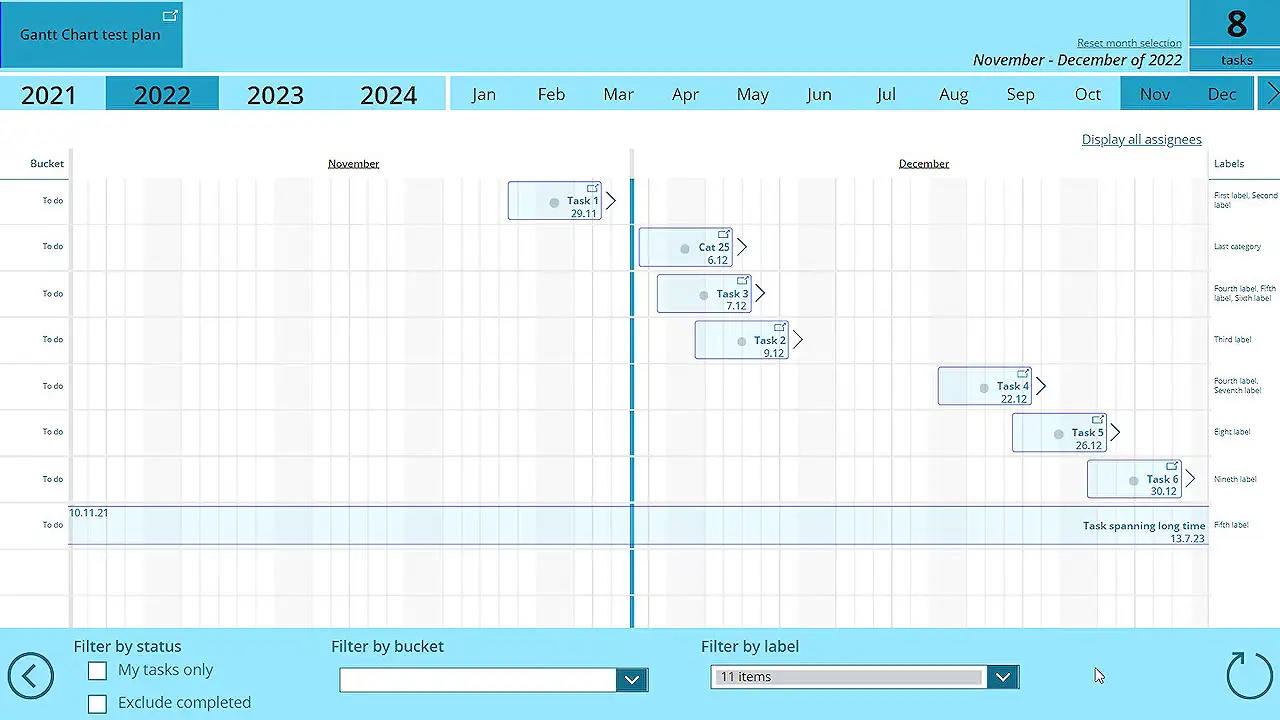The width and height of the screenshot is (1280, 720).
Task: Click the back arrow icon
Action: (30, 676)
